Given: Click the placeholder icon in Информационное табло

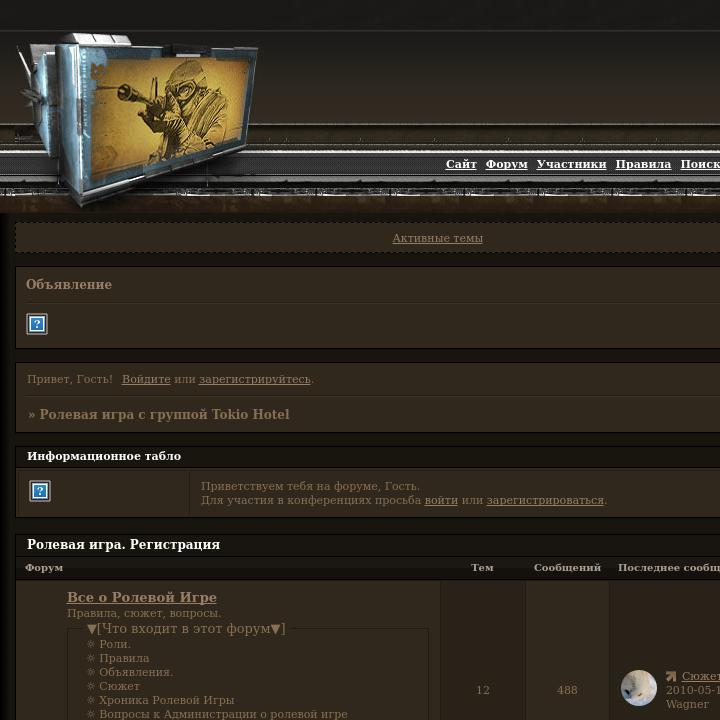Looking at the screenshot, I should tap(40, 491).
